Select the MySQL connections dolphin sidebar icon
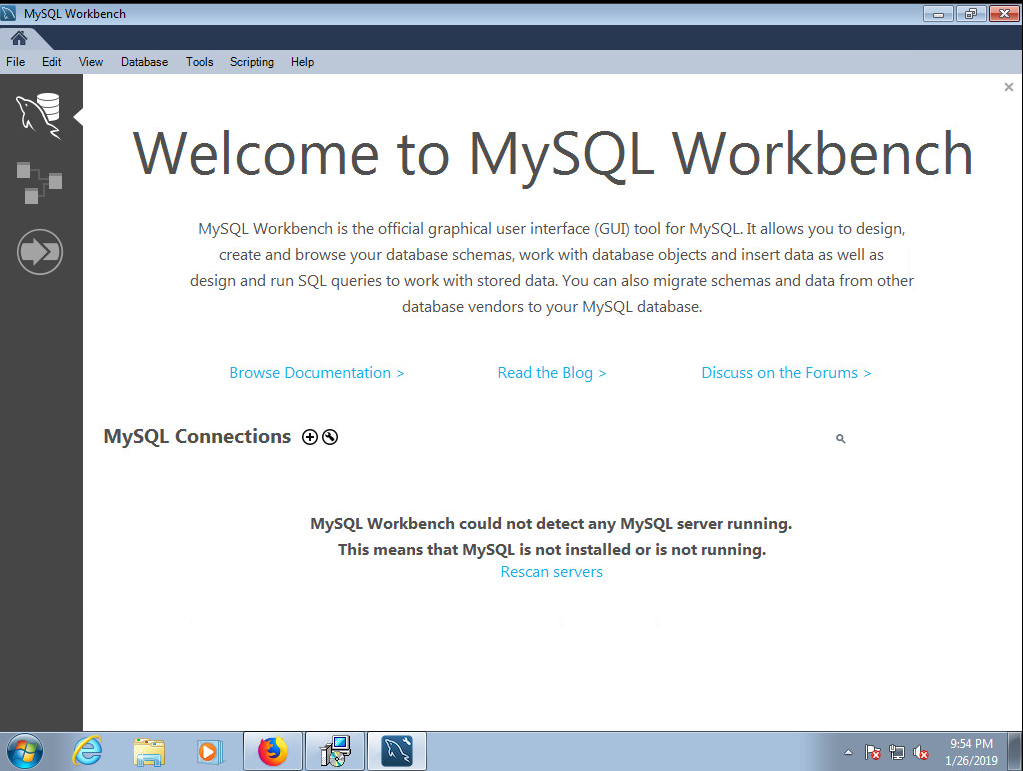Screen dimensions: 1023x771 (x=39, y=115)
